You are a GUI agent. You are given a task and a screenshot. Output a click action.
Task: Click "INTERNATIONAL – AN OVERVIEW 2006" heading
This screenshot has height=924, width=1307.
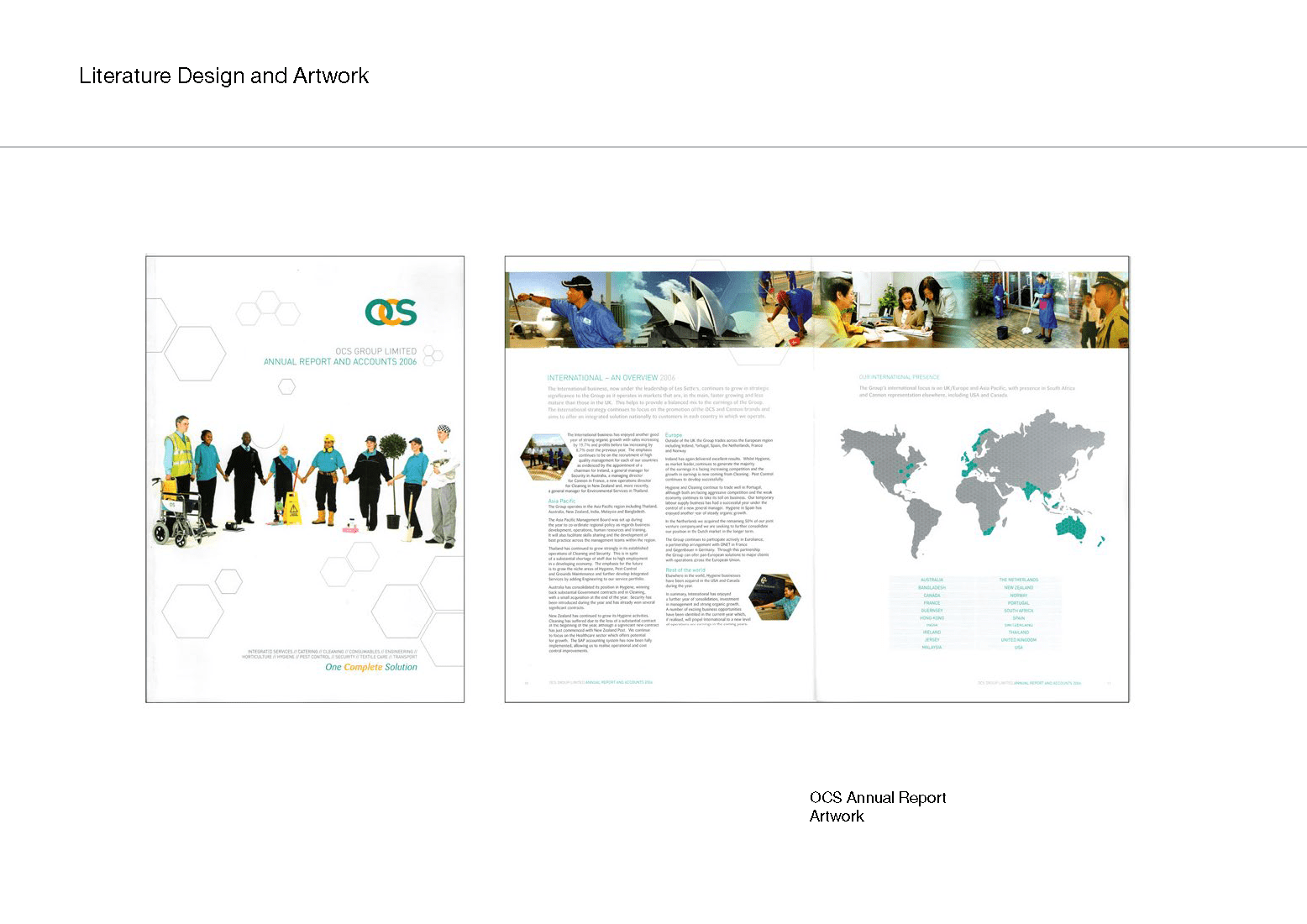click(611, 378)
